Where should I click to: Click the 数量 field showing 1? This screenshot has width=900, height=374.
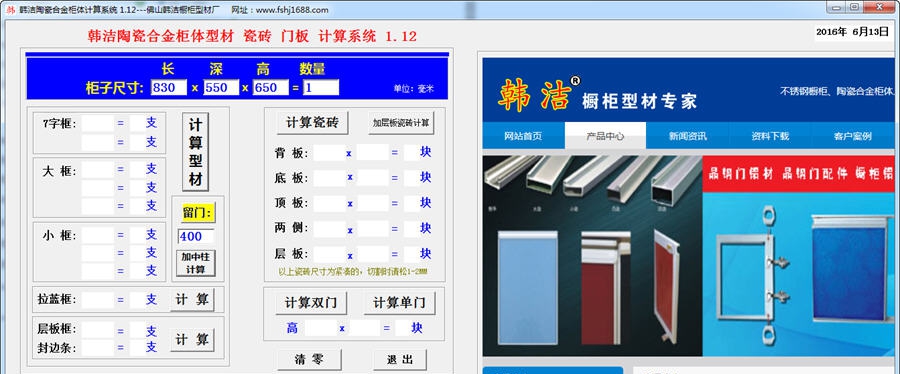point(321,88)
